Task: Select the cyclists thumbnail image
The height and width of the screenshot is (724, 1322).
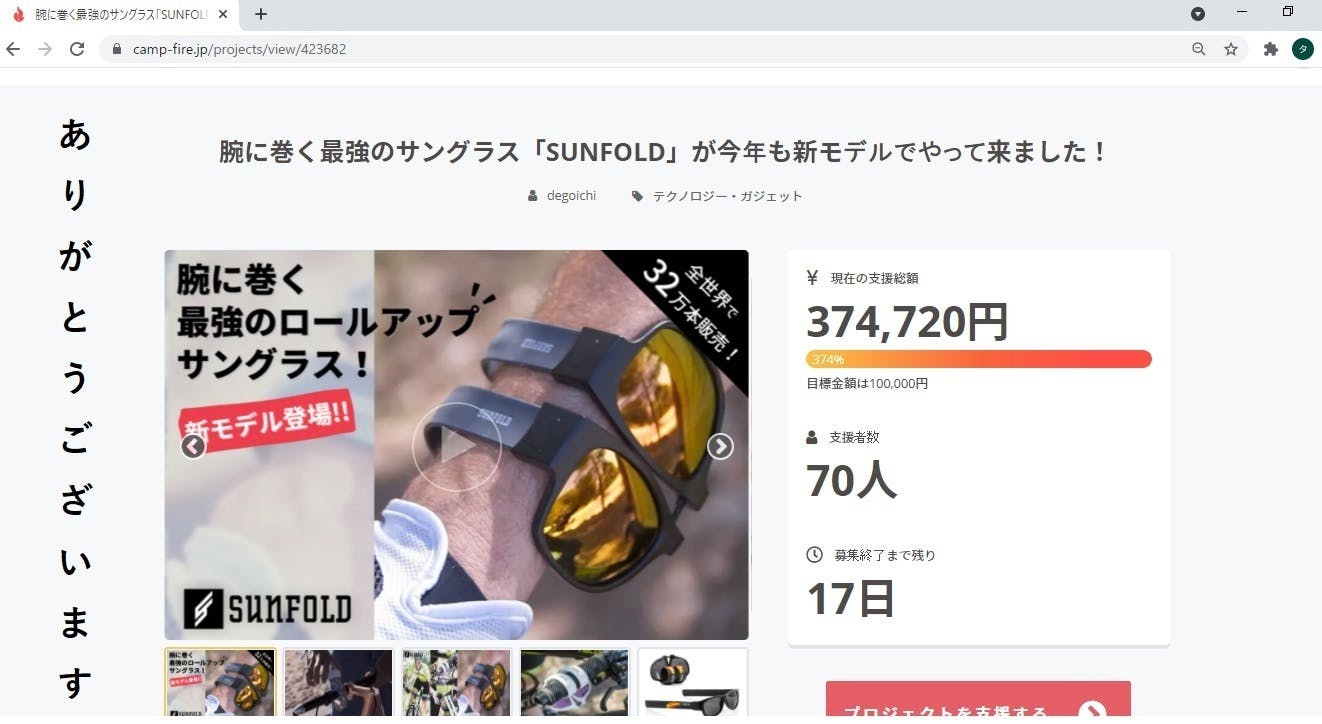Action: tap(457, 683)
